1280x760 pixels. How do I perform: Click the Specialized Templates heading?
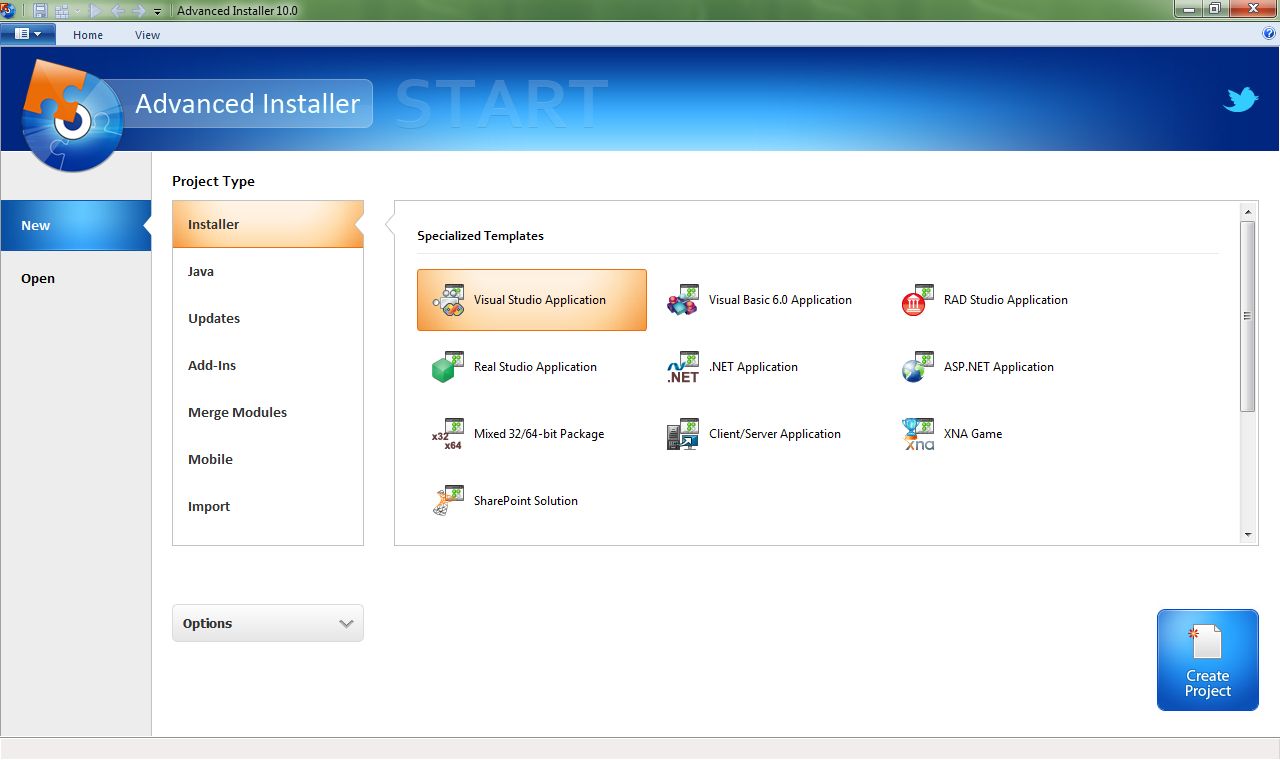coord(480,236)
